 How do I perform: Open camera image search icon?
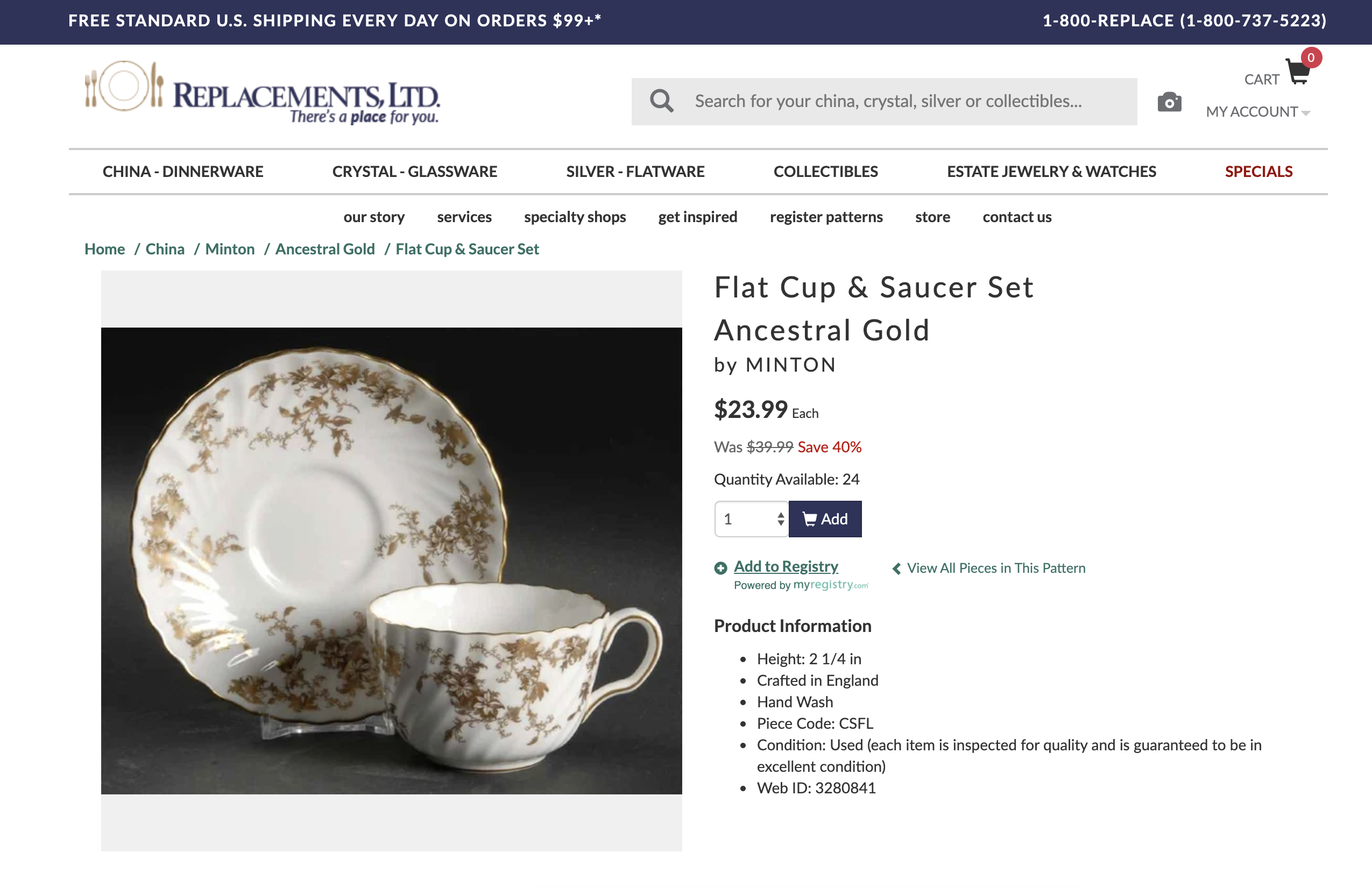tap(1169, 103)
